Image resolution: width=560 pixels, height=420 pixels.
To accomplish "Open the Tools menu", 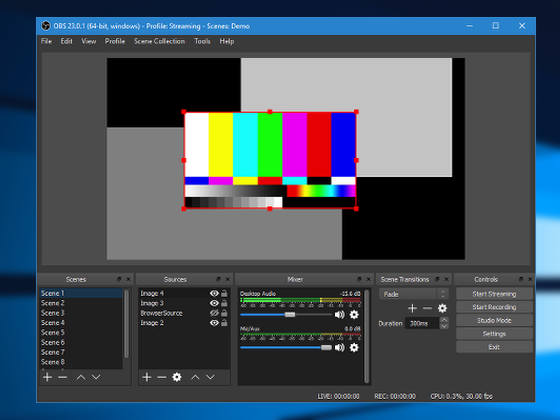I will [x=202, y=41].
